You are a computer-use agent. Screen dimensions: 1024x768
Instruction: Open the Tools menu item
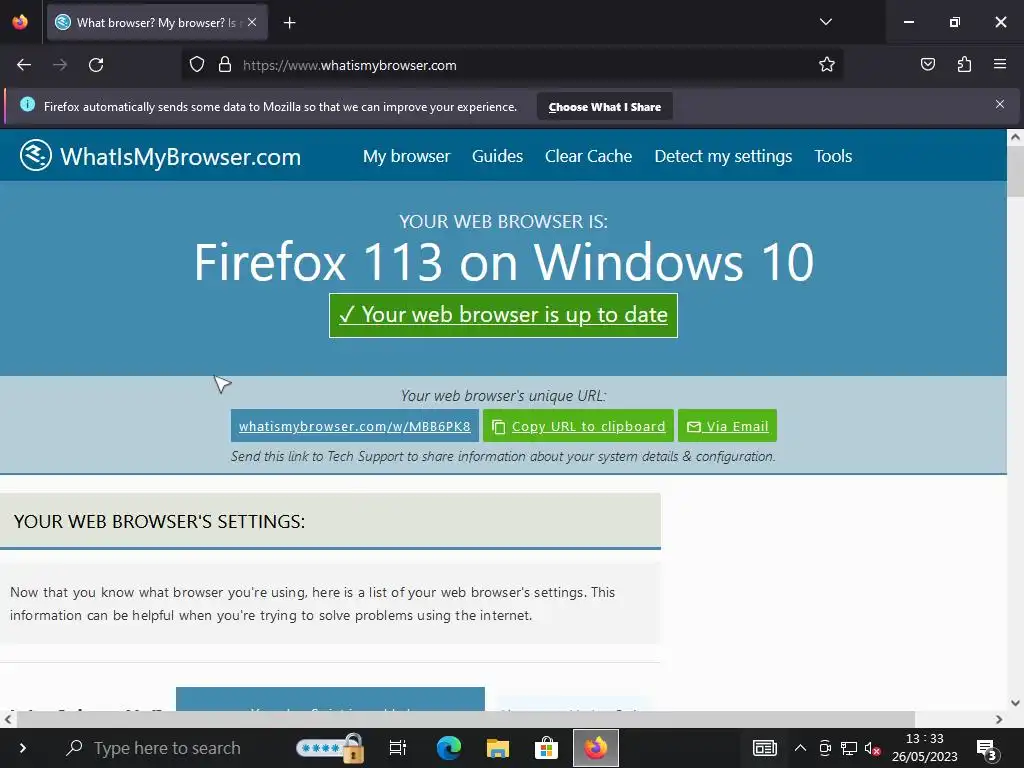pos(833,156)
